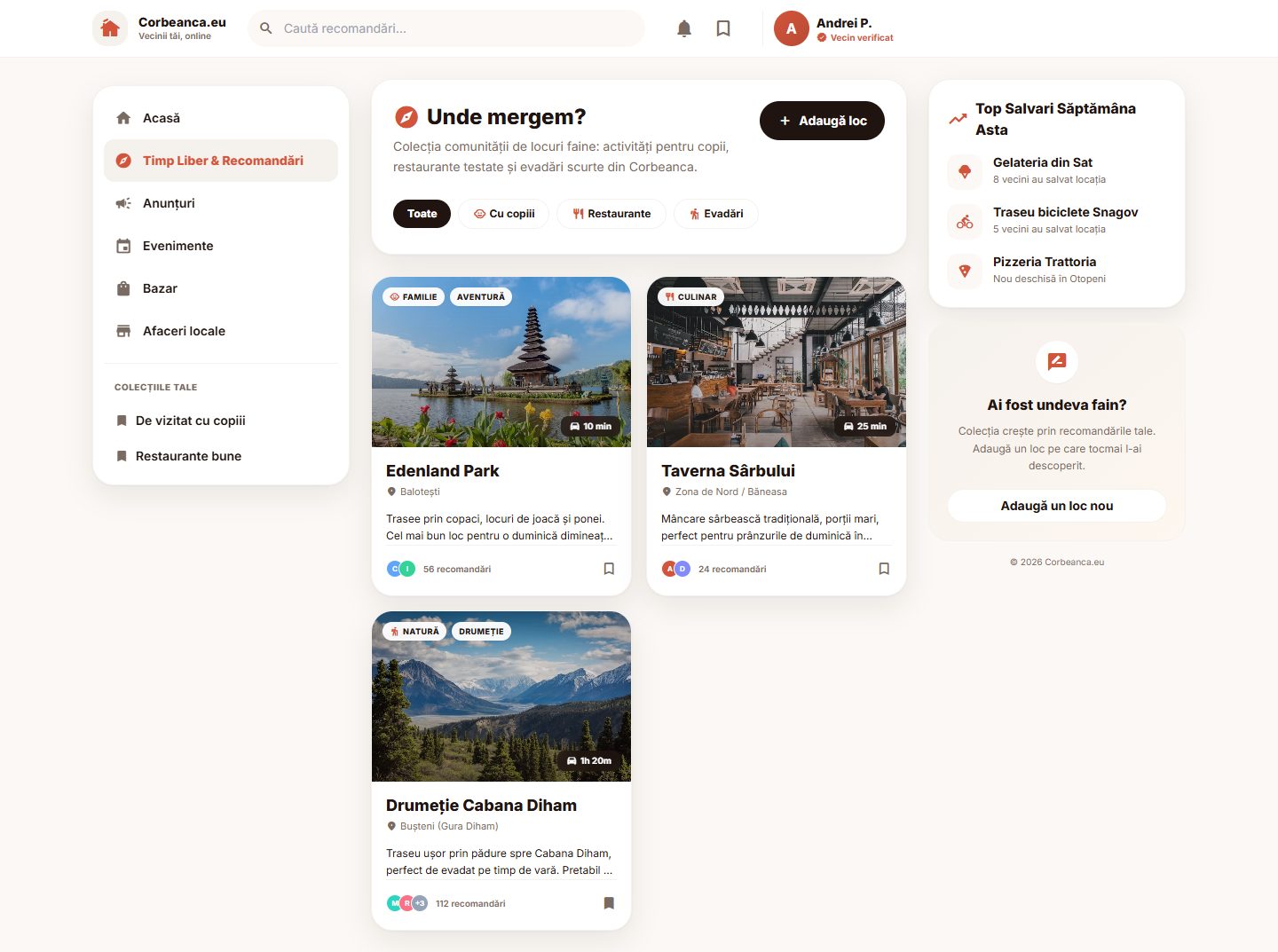Open the Edenland Park photo
The width and height of the screenshot is (1278, 952).
[x=501, y=362]
